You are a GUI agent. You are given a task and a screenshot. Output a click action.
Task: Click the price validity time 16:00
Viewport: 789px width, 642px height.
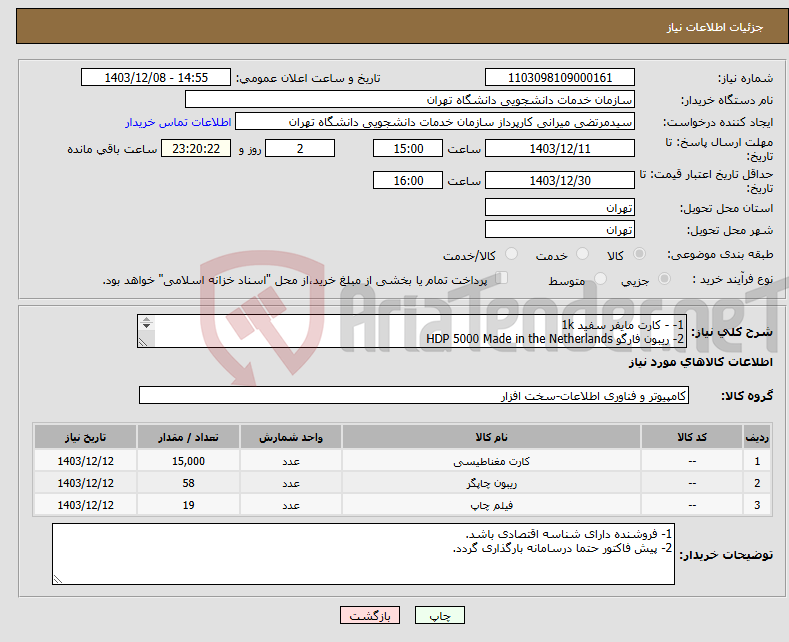click(x=408, y=180)
